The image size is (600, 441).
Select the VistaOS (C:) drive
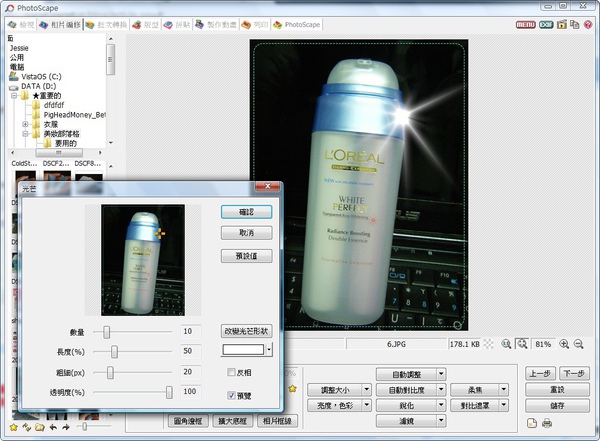pos(41,77)
